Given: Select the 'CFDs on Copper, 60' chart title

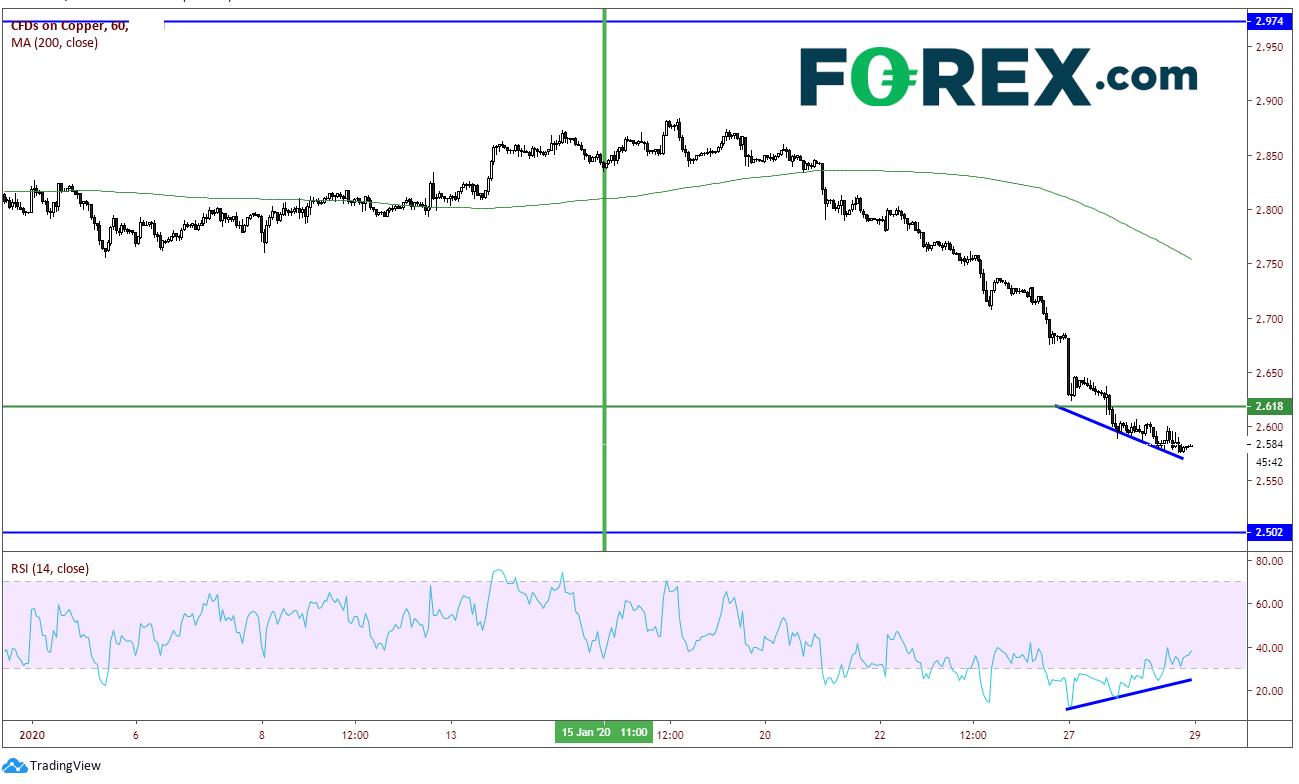Looking at the screenshot, I should (69, 26).
